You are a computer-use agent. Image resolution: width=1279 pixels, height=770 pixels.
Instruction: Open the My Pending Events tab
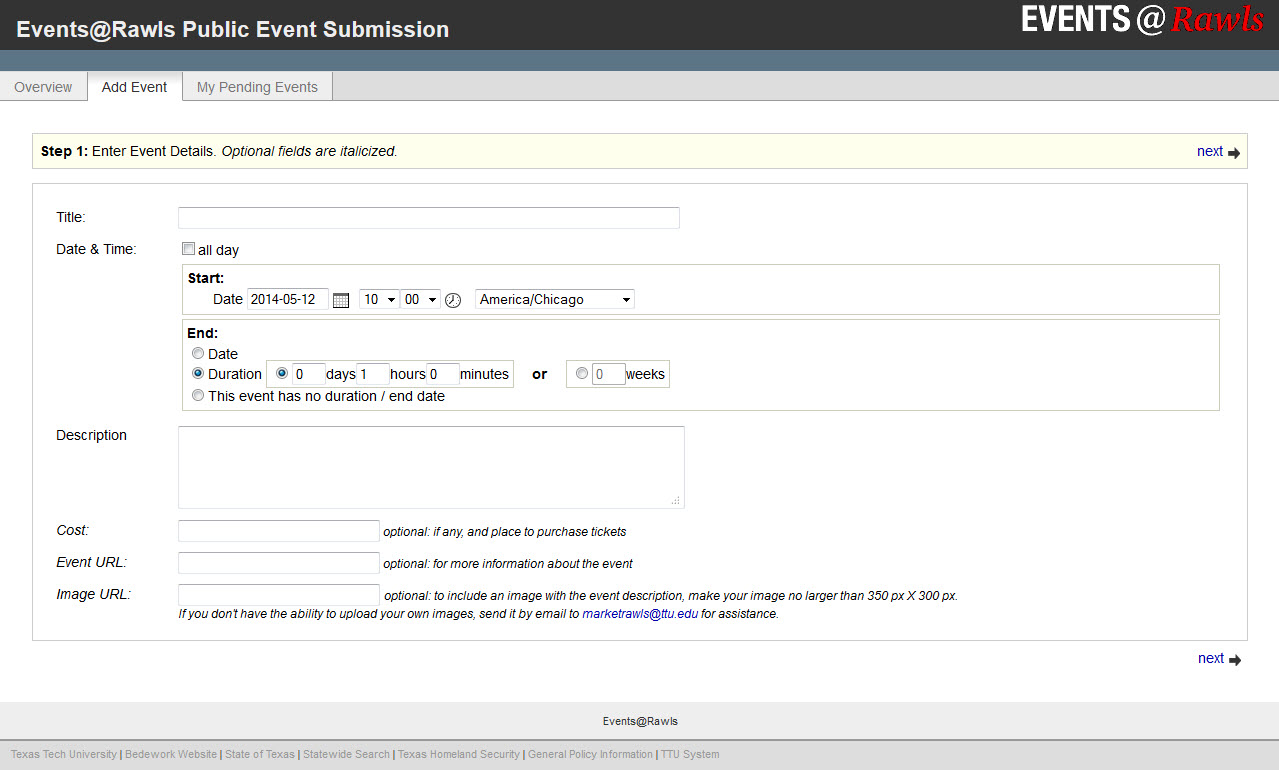click(x=257, y=87)
